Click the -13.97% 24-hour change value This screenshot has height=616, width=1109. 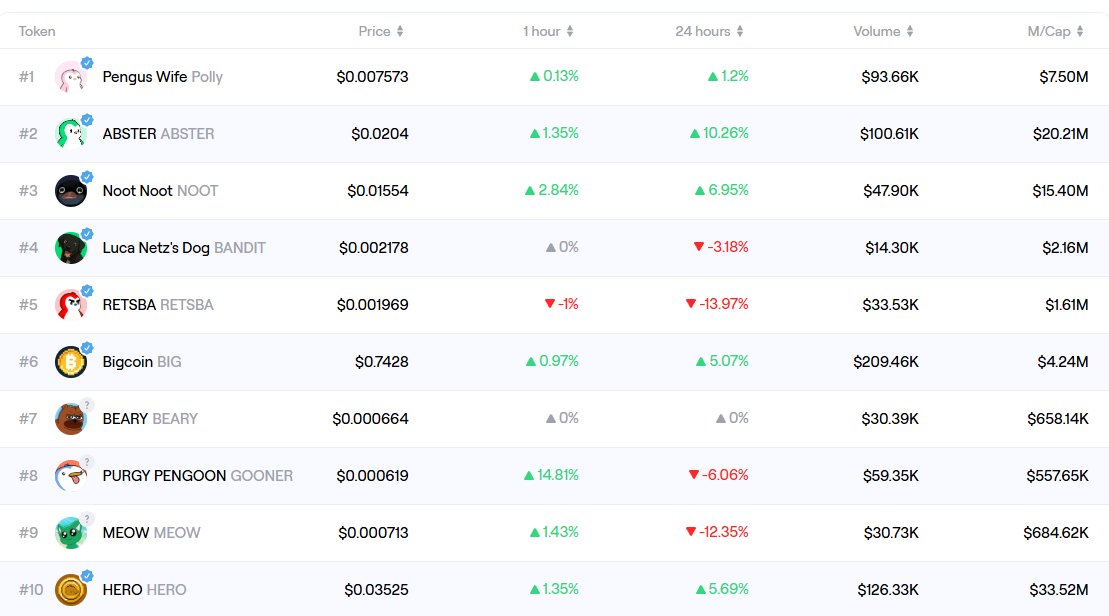point(717,304)
